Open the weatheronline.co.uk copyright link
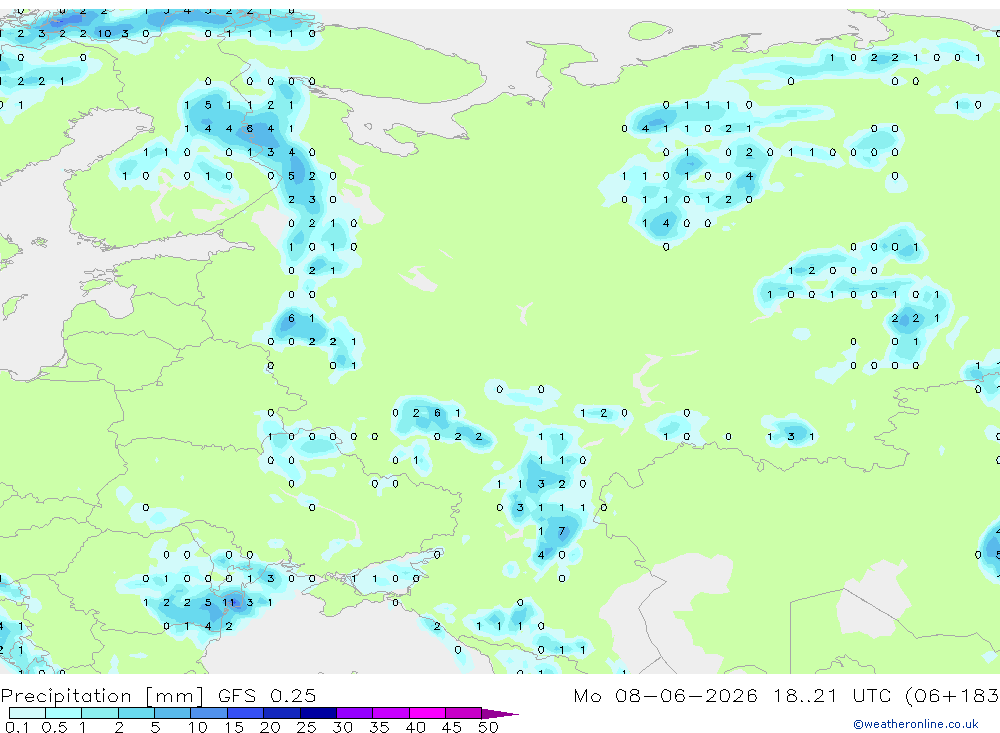Screen dimensions: 1000x733 915,724
